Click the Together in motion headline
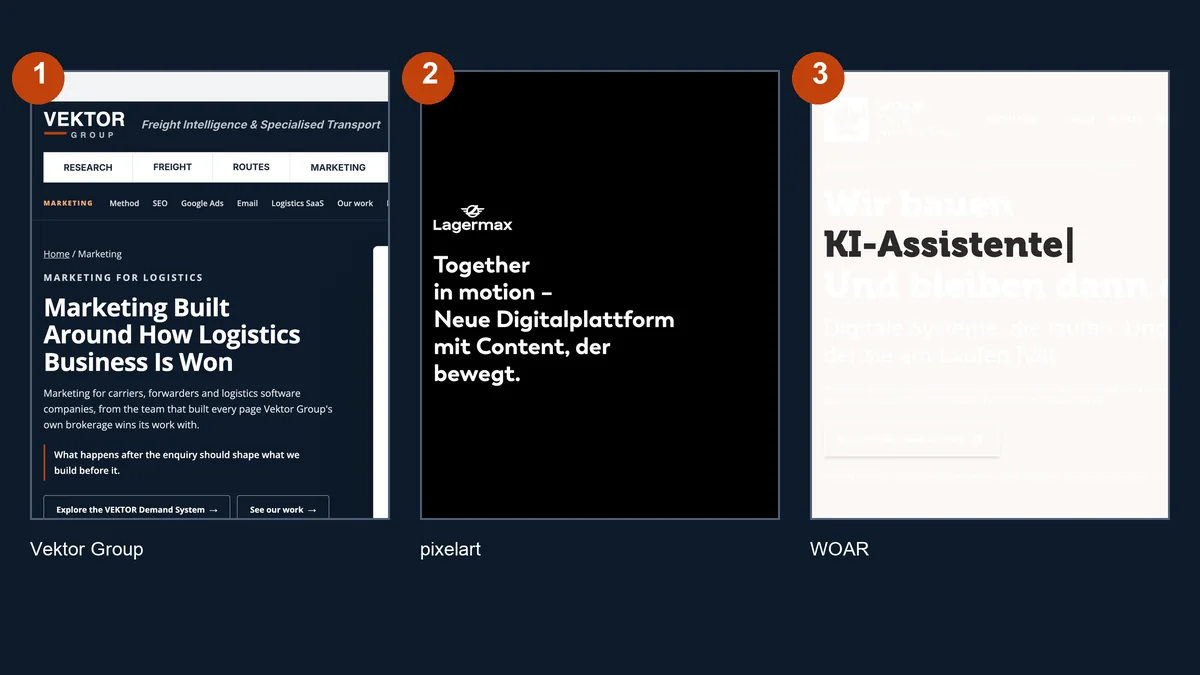1200x675 pixels. 553,320
